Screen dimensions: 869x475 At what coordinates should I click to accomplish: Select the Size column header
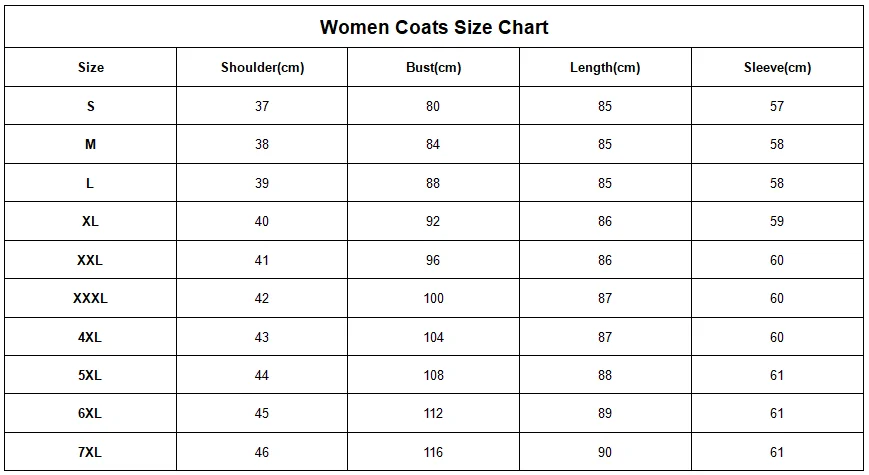[90, 68]
